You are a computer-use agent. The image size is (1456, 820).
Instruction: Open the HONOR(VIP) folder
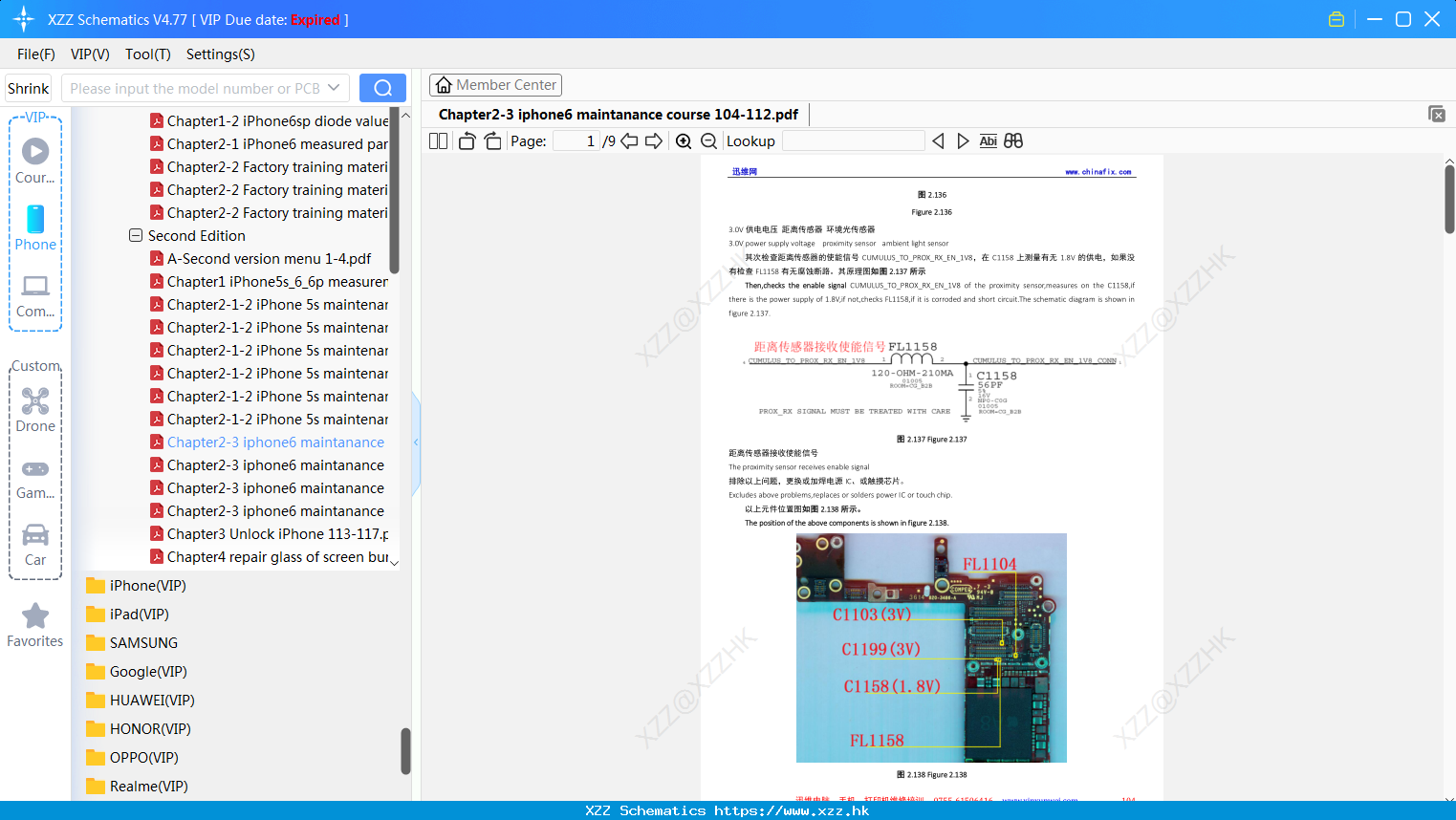pyautogui.click(x=138, y=729)
